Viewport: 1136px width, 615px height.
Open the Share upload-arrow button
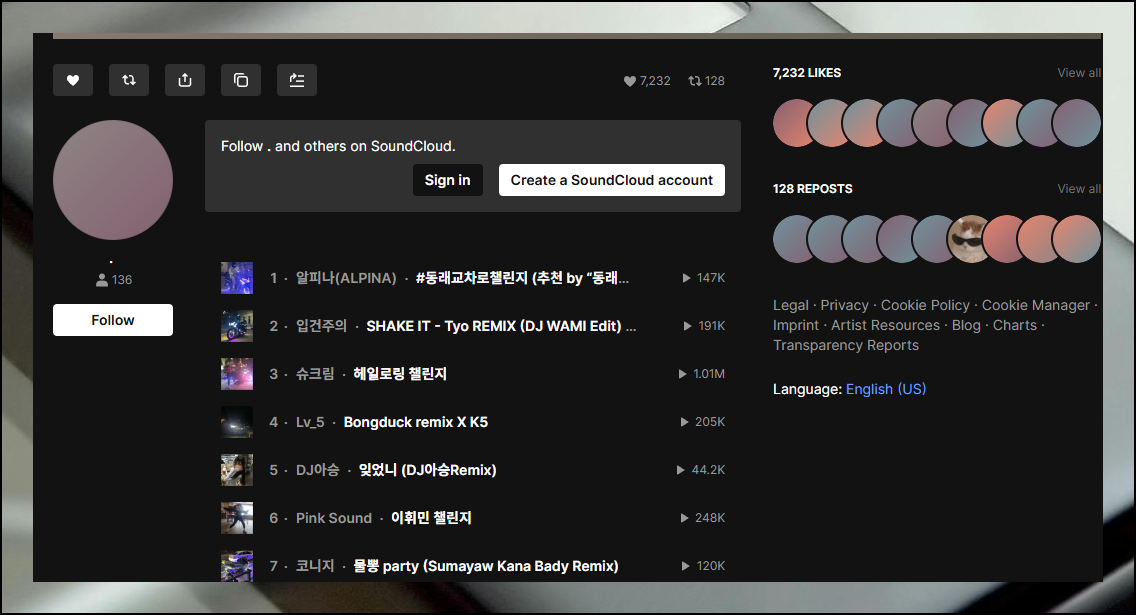click(185, 80)
